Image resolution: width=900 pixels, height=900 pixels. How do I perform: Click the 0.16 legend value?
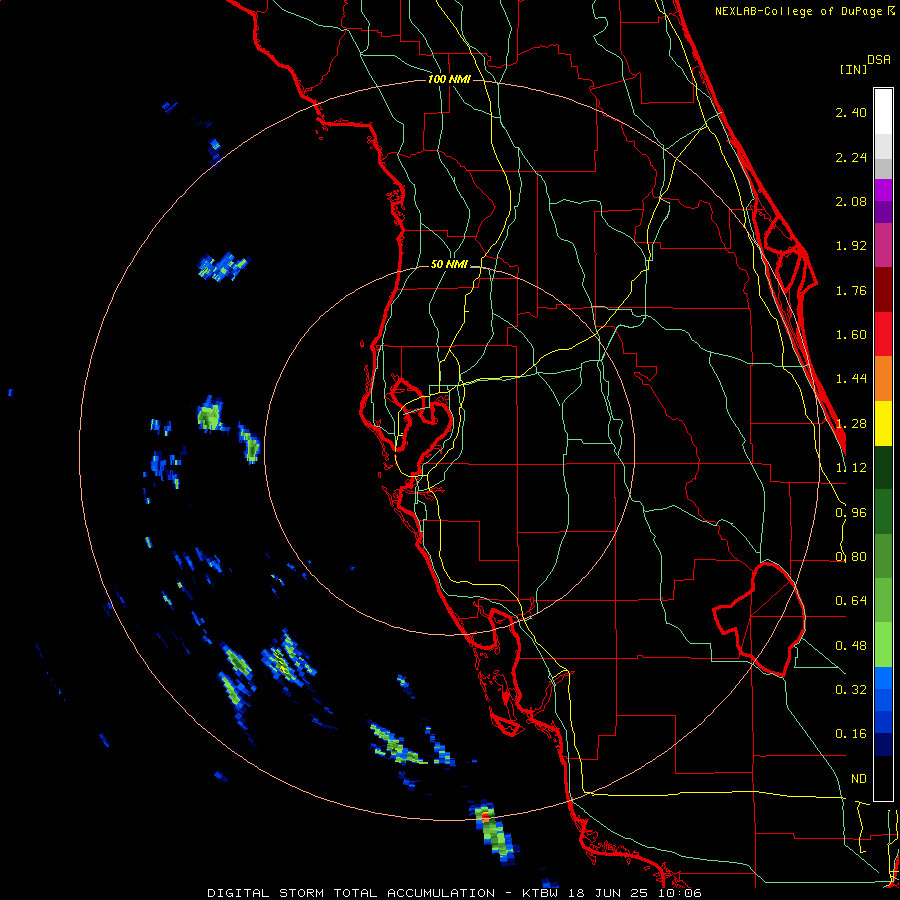pos(851,734)
